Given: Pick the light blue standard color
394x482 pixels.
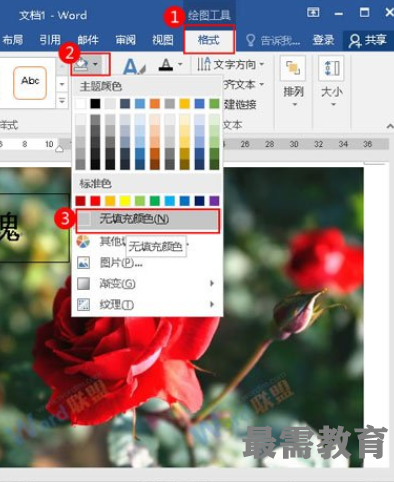Looking at the screenshot, I should [170, 201].
